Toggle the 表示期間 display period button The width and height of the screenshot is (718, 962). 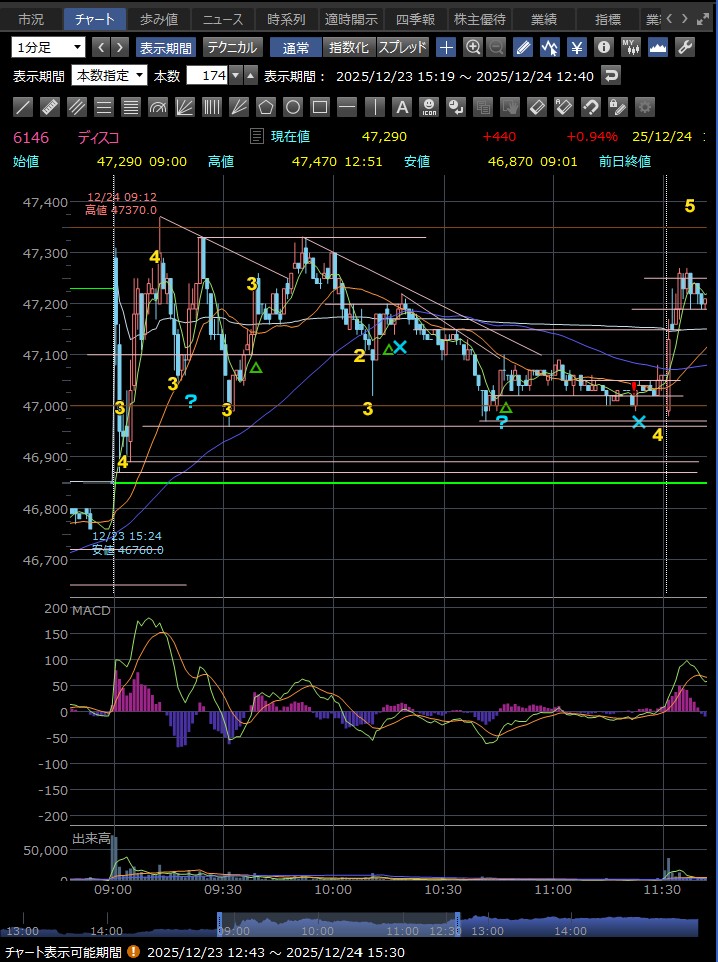pos(166,47)
